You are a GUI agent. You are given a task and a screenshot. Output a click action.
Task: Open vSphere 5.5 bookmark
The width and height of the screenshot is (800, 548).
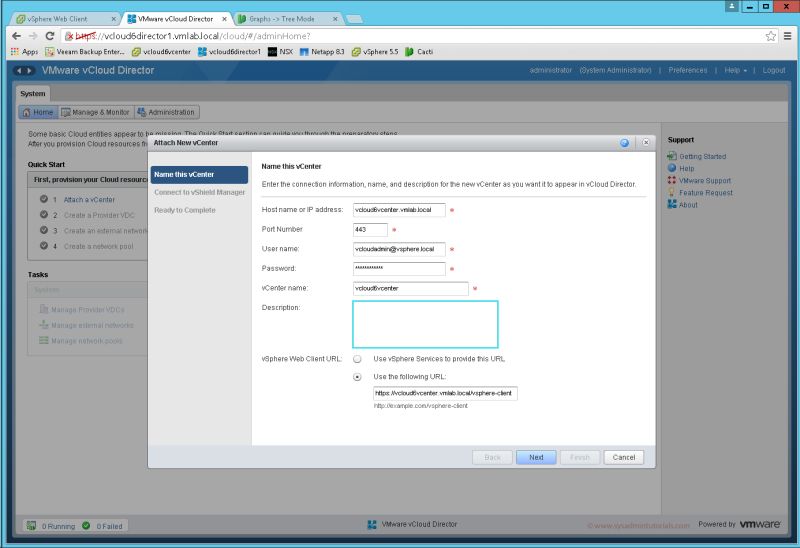pyautogui.click(x=375, y=52)
